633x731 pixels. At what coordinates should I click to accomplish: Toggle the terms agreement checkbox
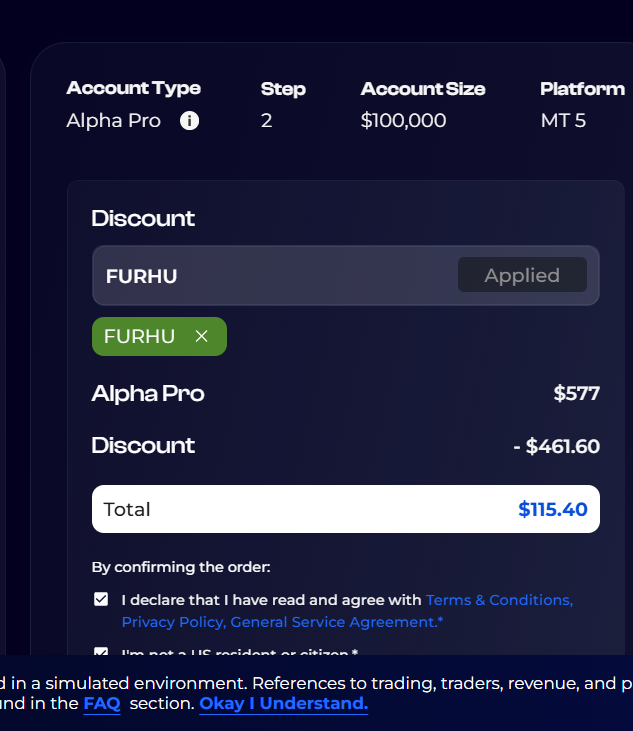101,600
